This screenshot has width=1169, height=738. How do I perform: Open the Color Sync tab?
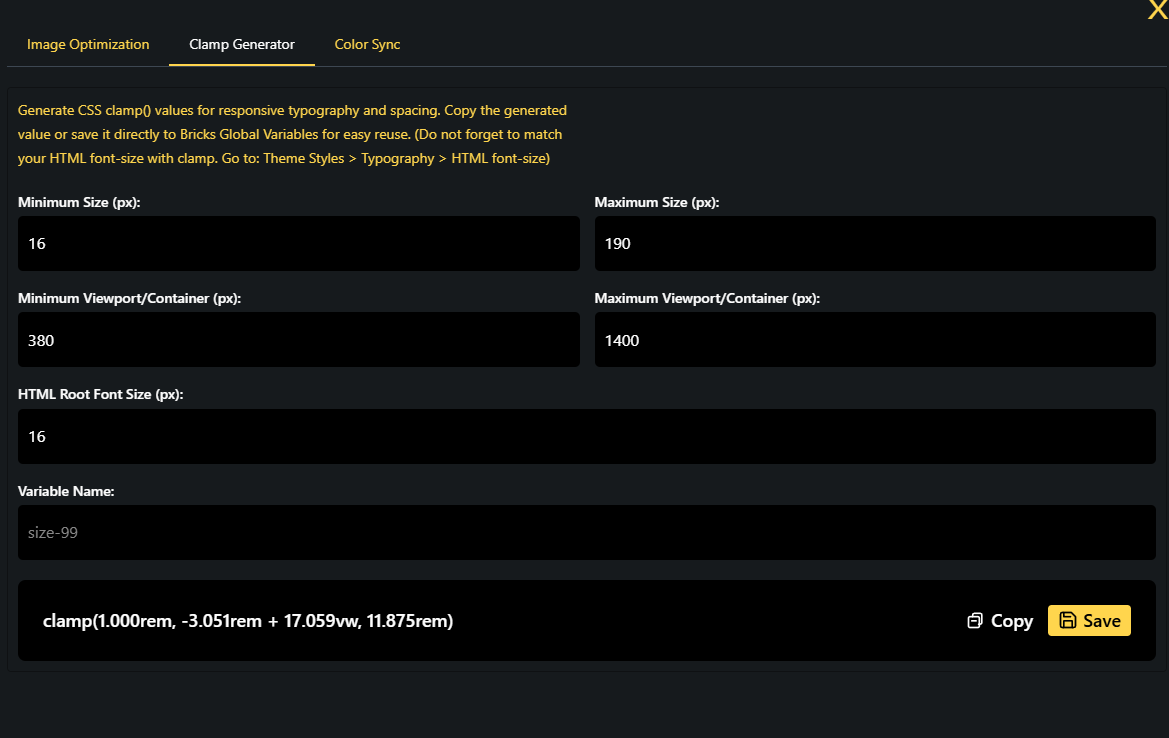pos(367,44)
